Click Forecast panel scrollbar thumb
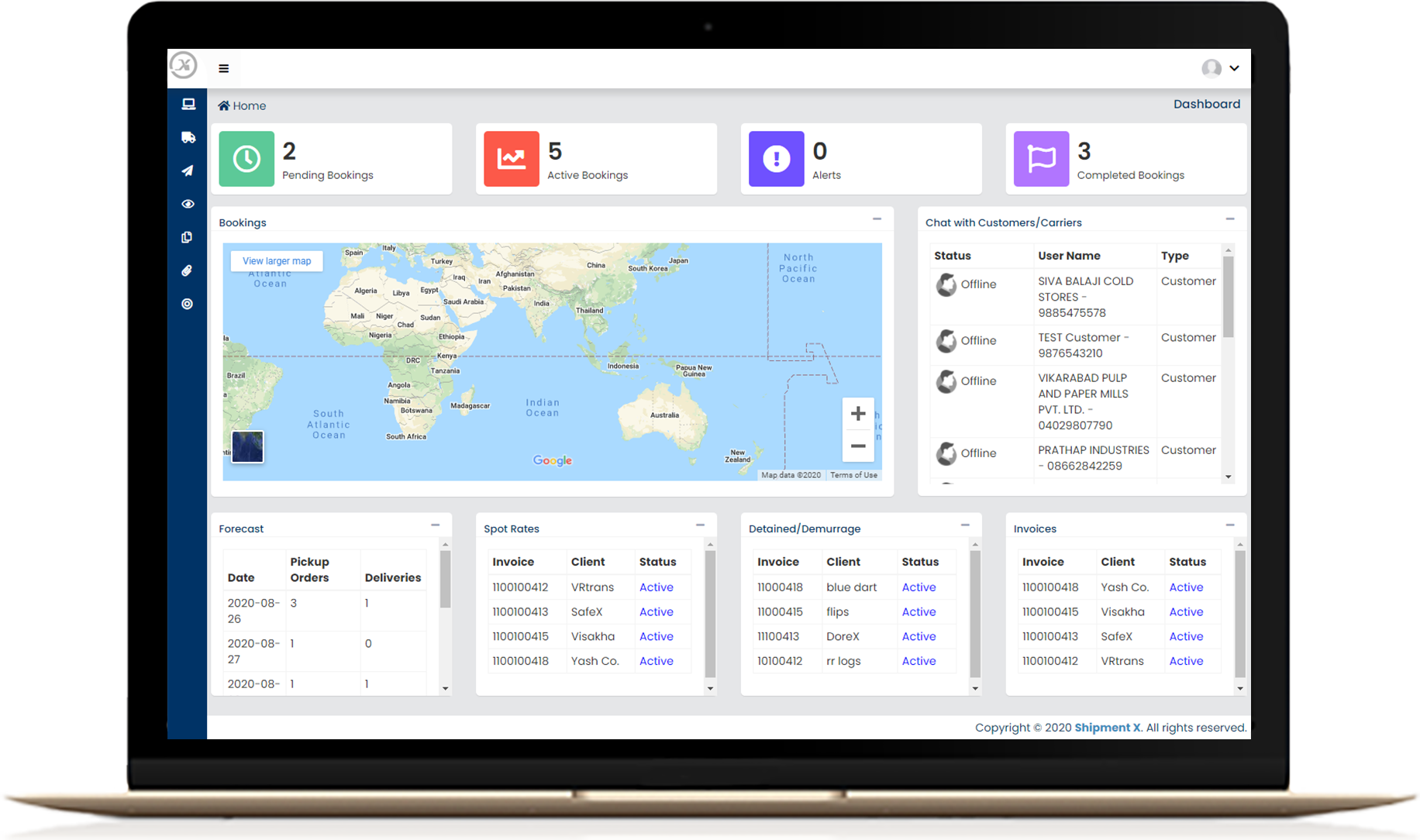Viewport: 1420px width, 840px height. click(x=445, y=579)
